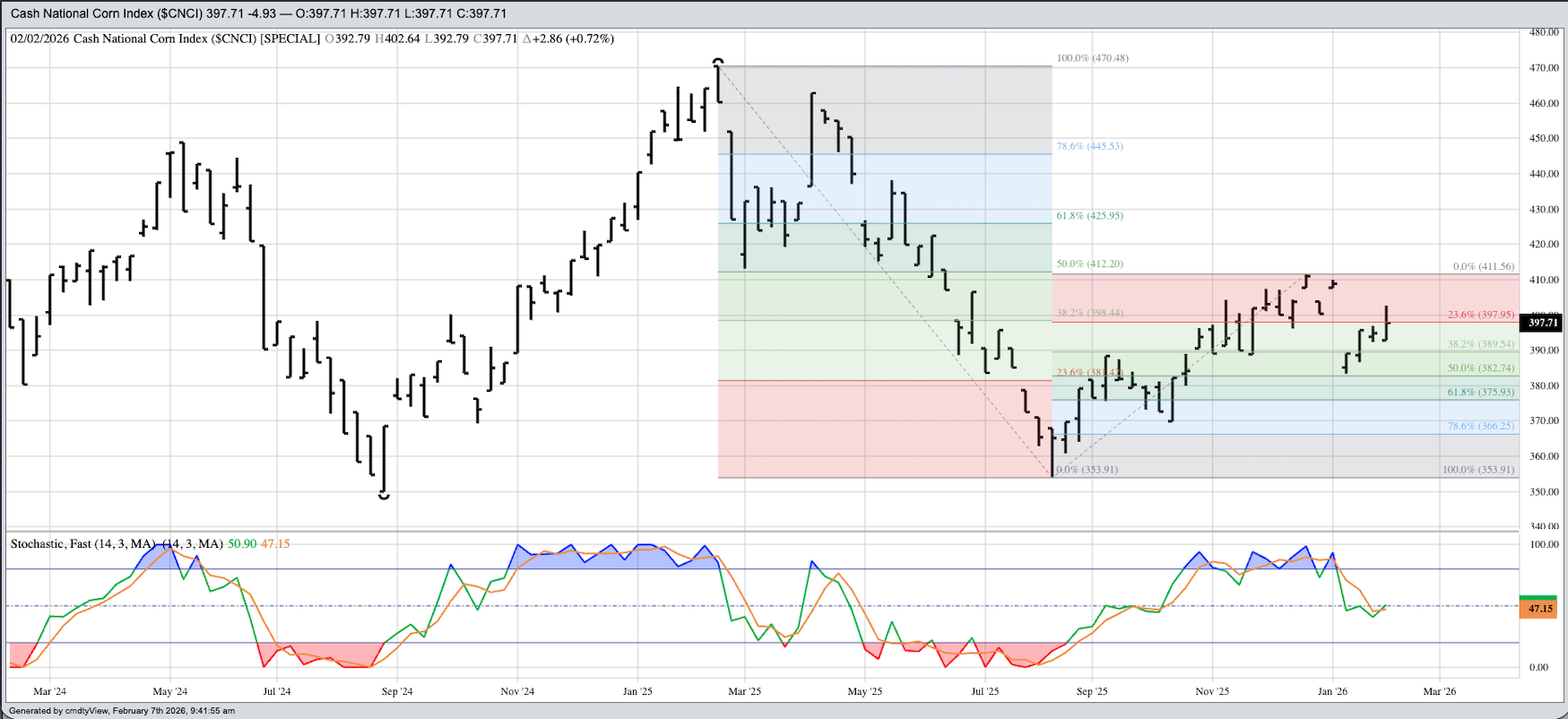
Task: Click the Stochastic, Fast (14, 3, MA) indicator title
Action: click(x=82, y=544)
